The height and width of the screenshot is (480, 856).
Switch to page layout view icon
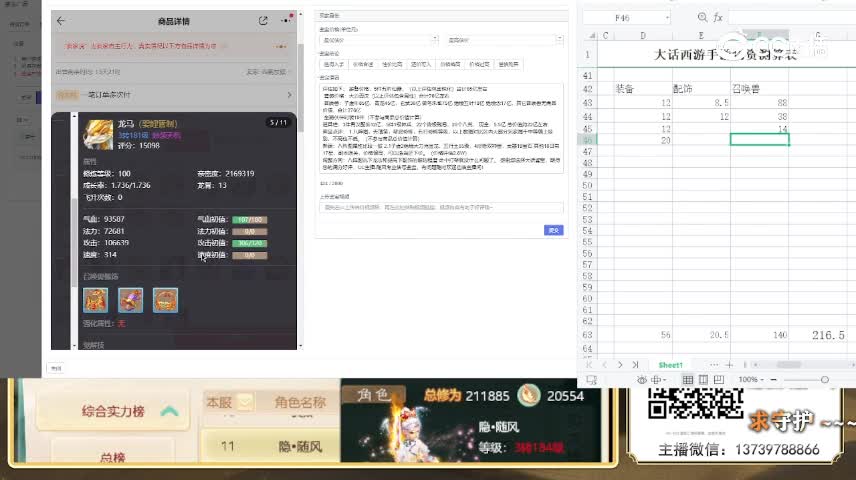coord(703,380)
